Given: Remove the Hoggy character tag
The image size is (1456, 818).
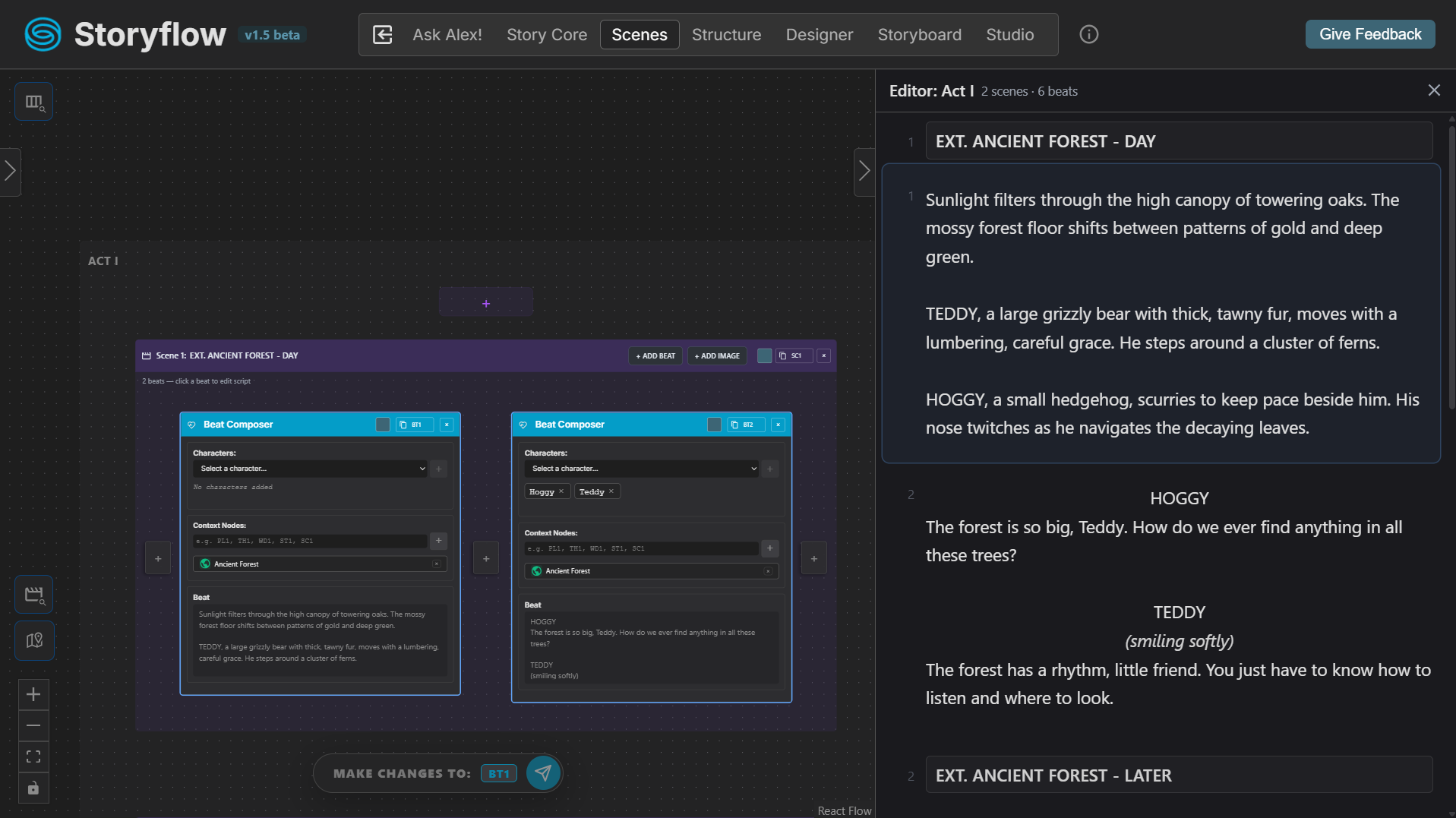Looking at the screenshot, I should [x=561, y=491].
